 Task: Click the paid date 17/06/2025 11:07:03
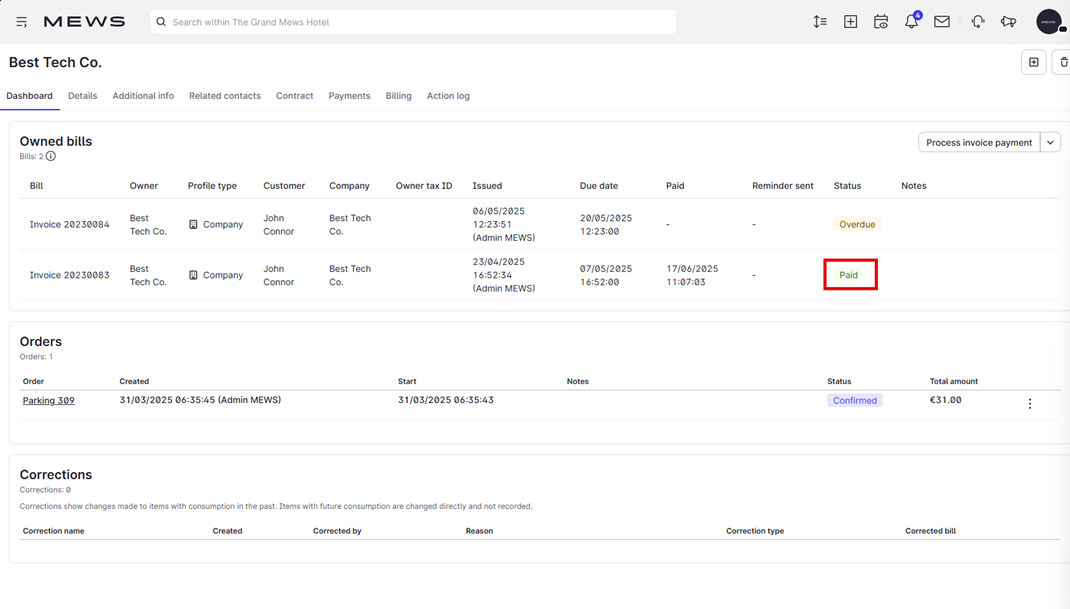point(692,275)
